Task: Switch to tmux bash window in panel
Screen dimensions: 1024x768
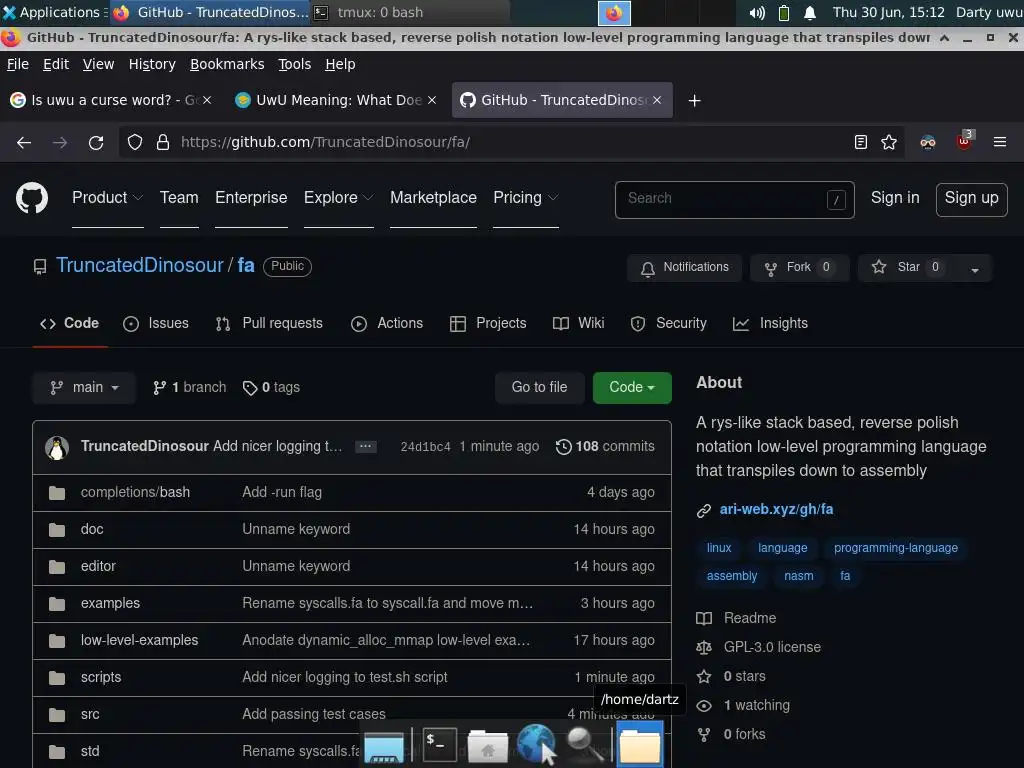Action: (409, 12)
